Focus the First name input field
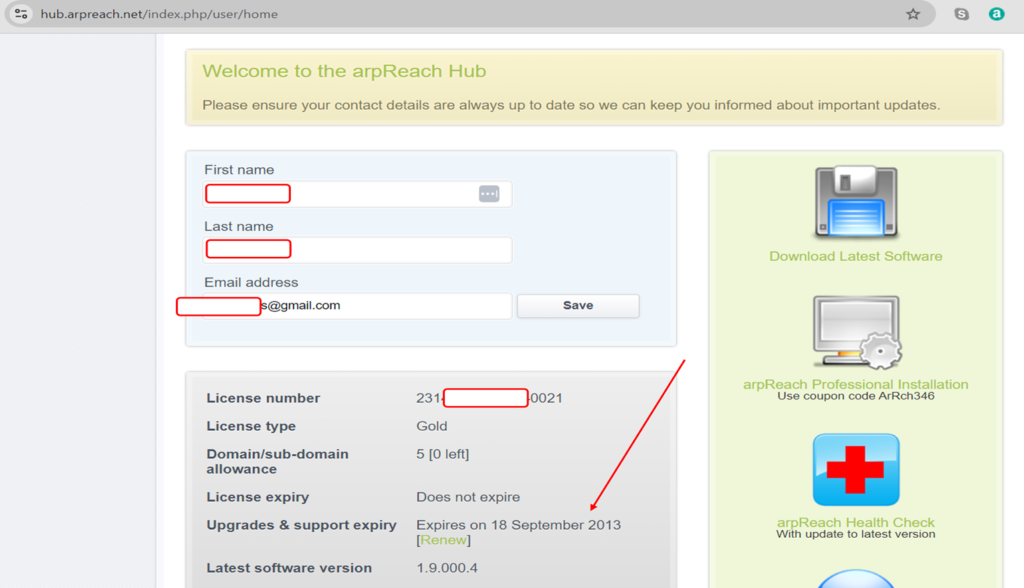This screenshot has width=1024, height=588. 357,194
